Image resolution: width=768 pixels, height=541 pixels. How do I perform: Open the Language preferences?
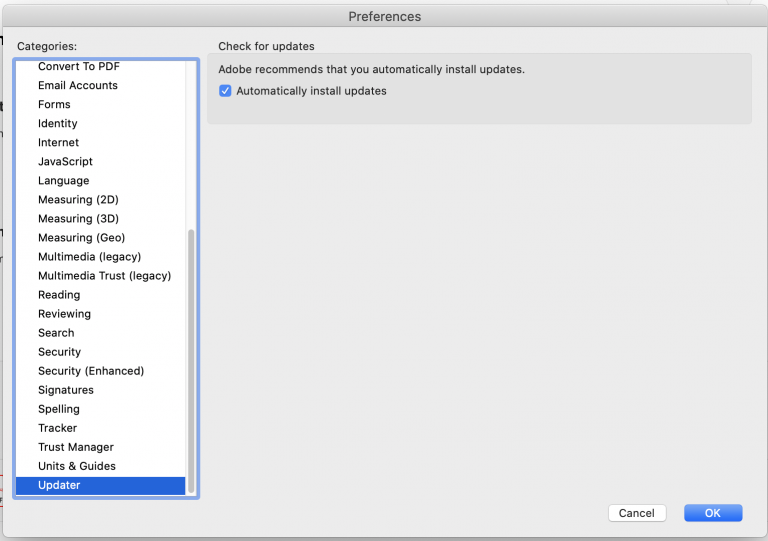[64, 181]
